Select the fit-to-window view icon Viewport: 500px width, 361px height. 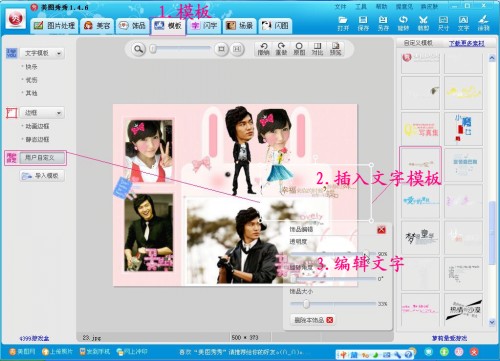(221, 49)
